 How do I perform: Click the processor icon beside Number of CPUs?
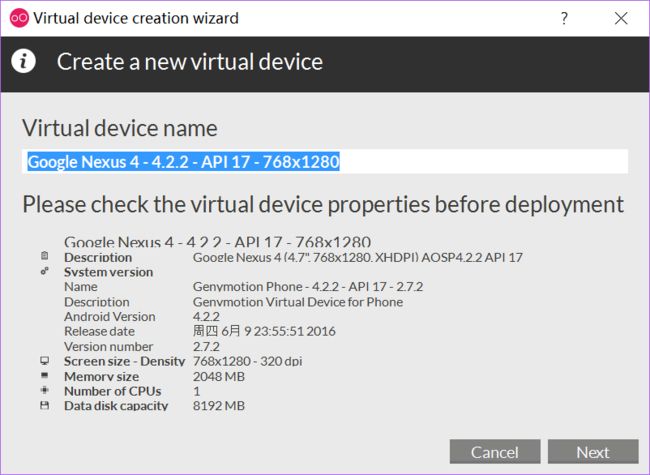(x=45, y=390)
